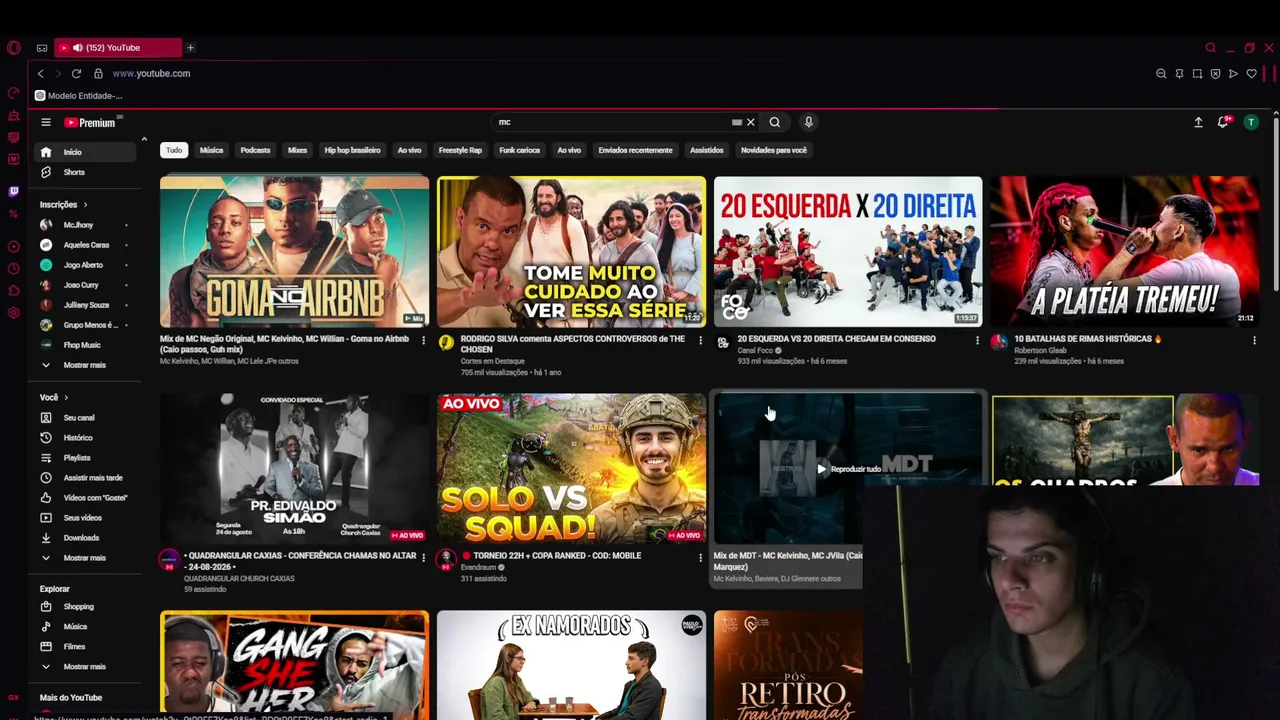Open Assistir mais tarde list

(86, 478)
